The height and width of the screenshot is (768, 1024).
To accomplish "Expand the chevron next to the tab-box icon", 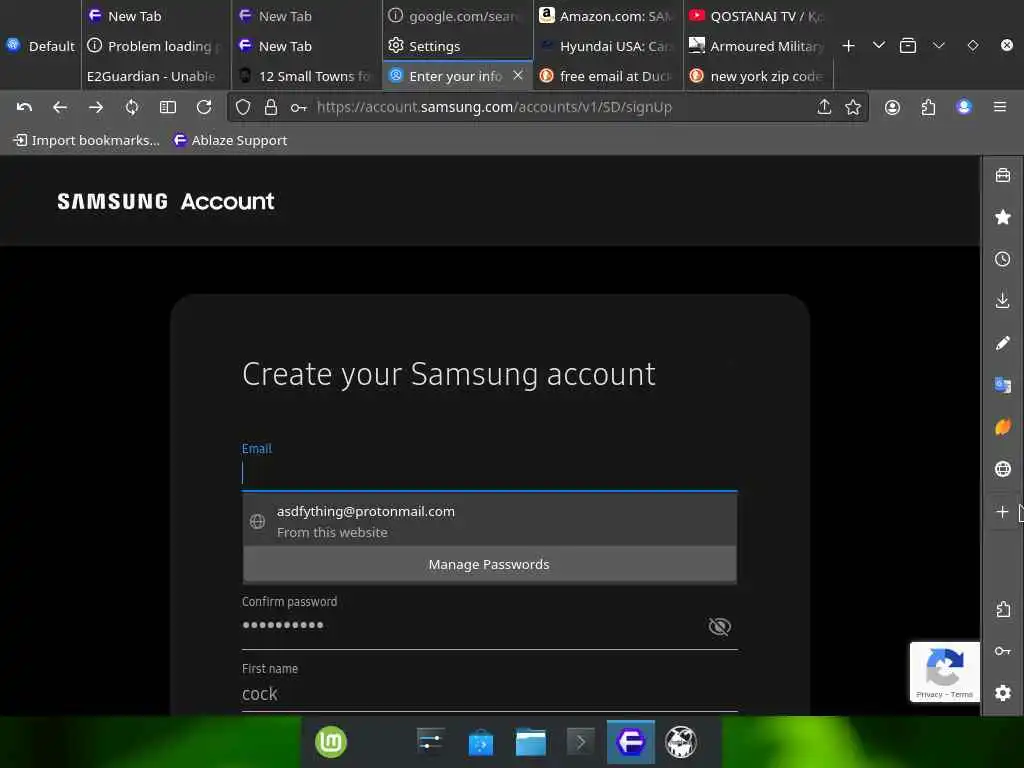I will [939, 46].
